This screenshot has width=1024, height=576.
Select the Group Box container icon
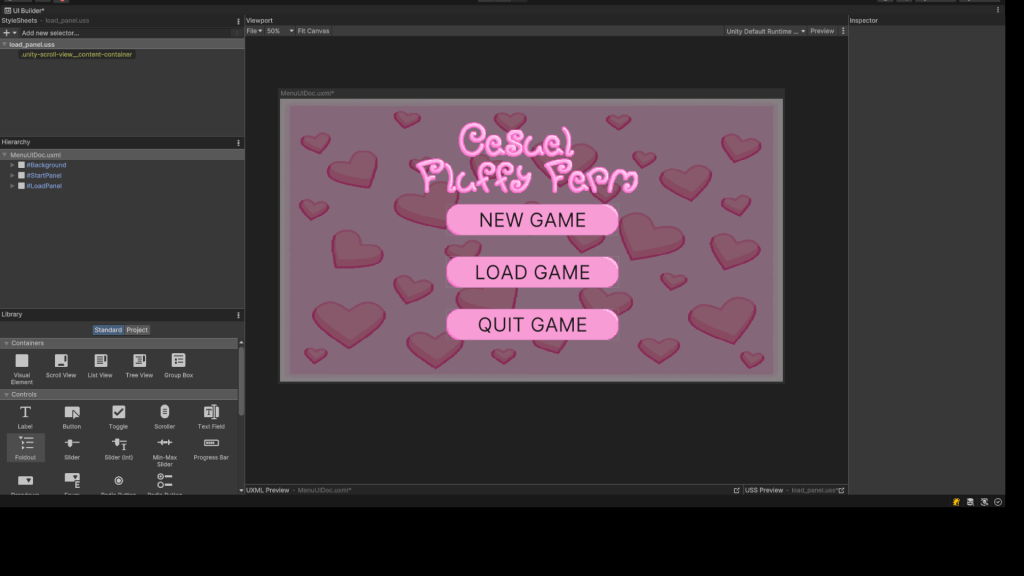coord(178,365)
